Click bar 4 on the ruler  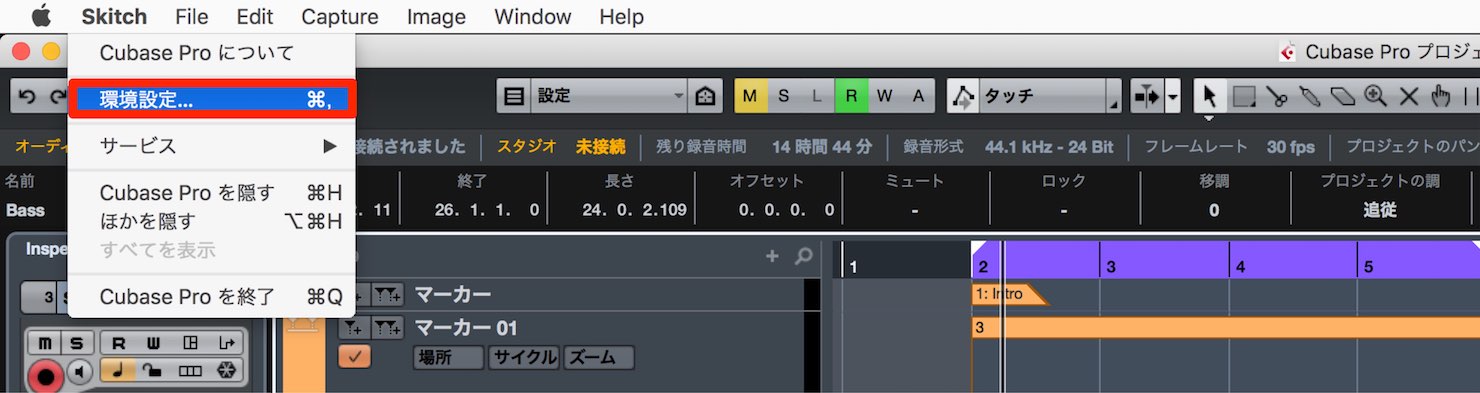point(1240,267)
